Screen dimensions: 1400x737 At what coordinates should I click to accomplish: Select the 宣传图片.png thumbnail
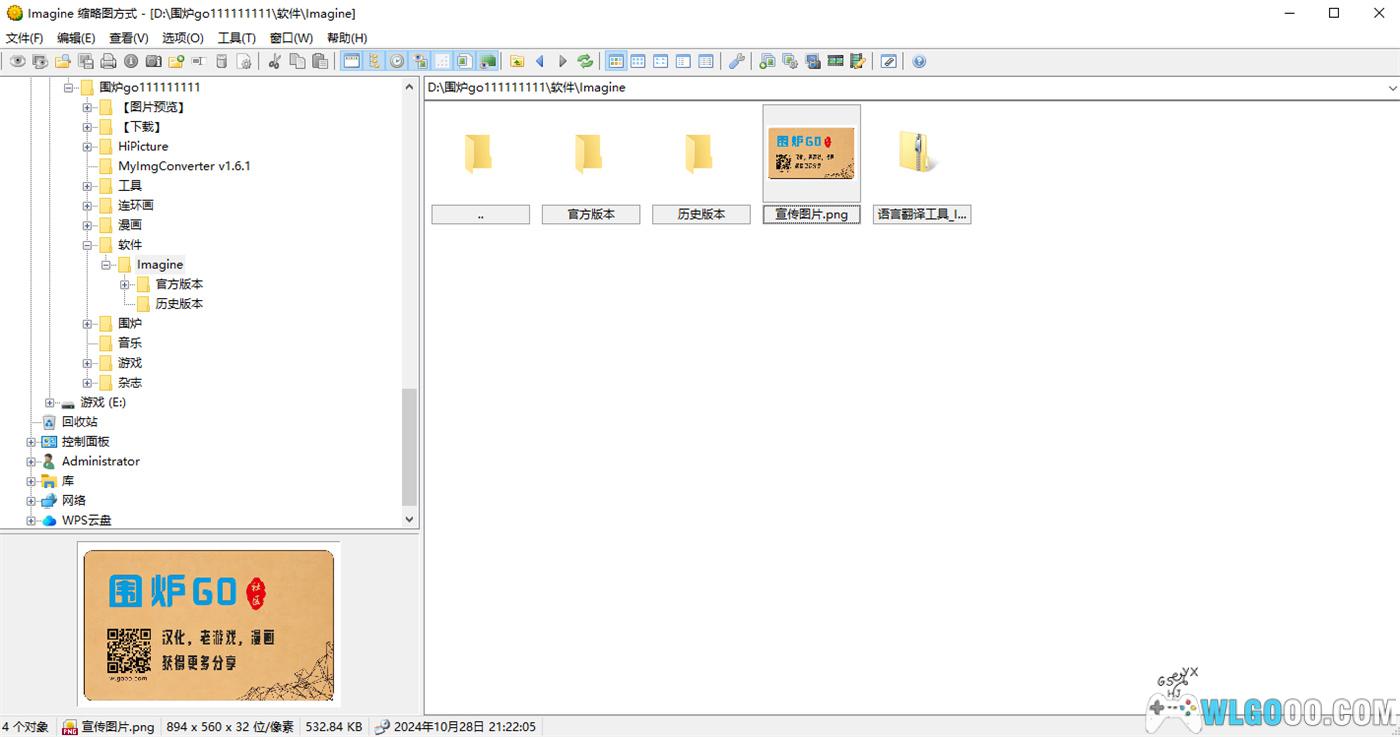811,153
